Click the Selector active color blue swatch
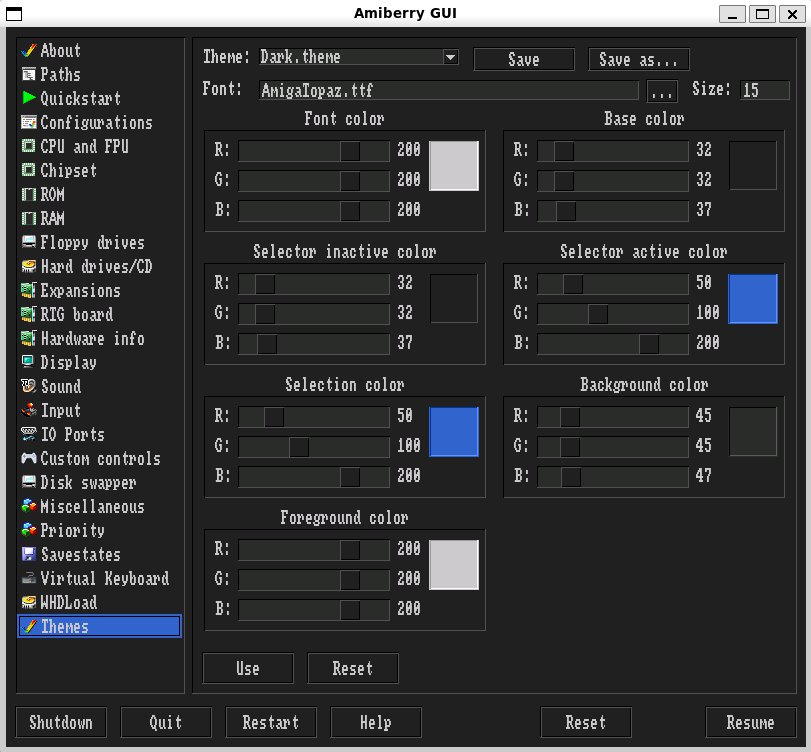This screenshot has height=752, width=811. pos(753,299)
